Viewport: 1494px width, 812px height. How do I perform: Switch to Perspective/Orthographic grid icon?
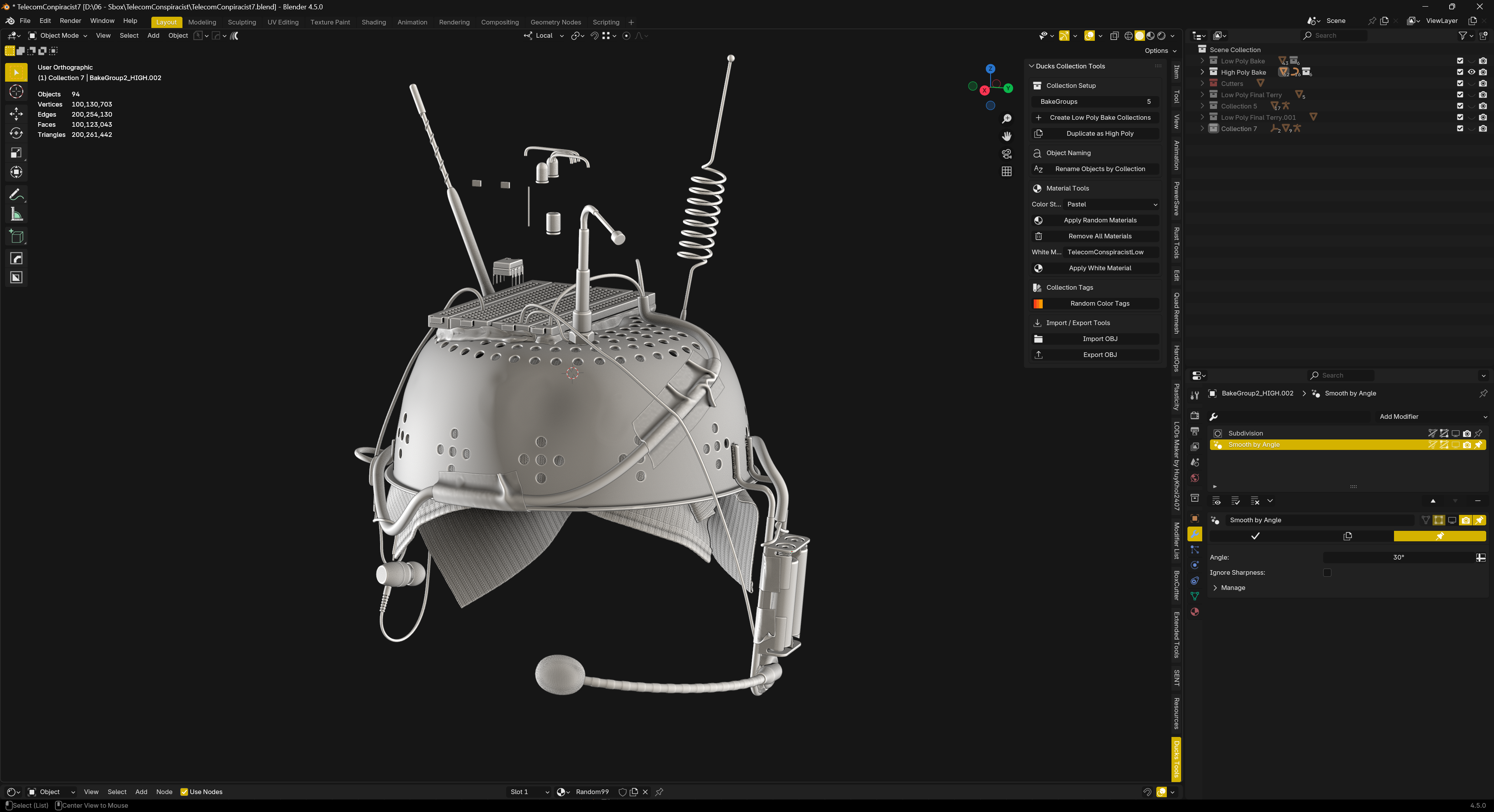[1007, 171]
